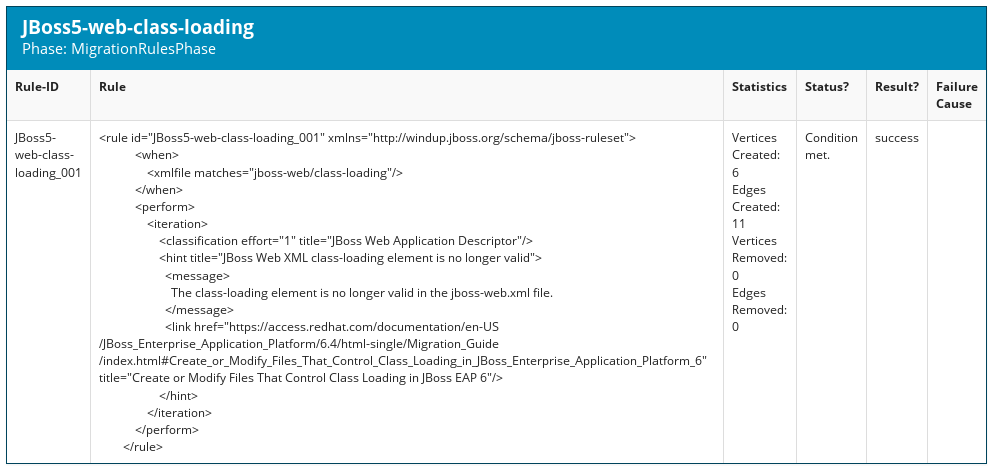Click the success result cell
The height and width of the screenshot is (470, 994).
[896, 138]
